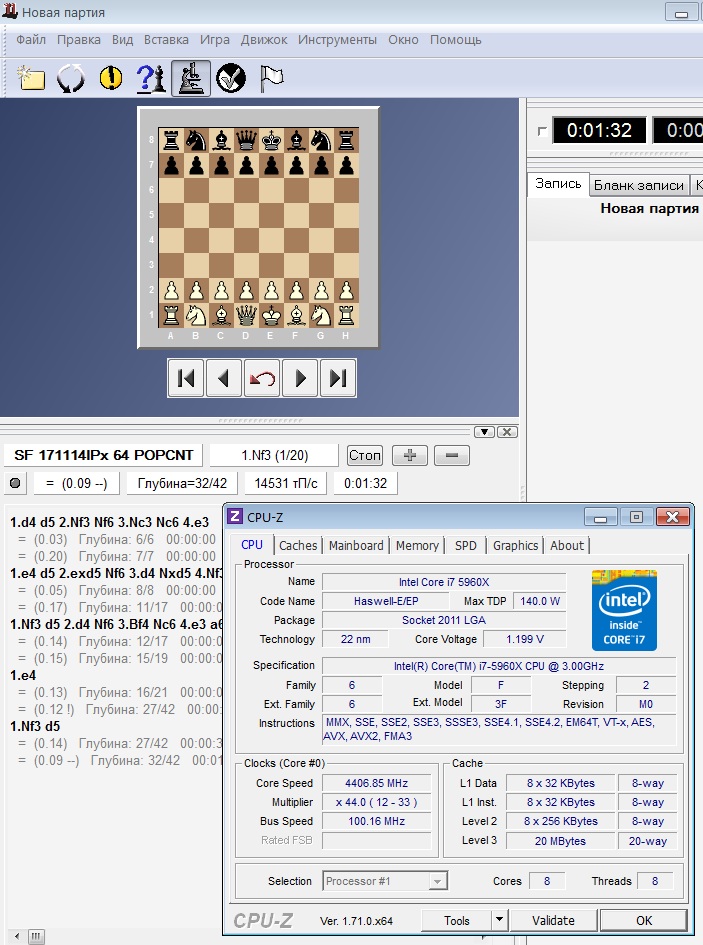Click the white king on e1
The width and height of the screenshot is (703, 945).
pos(271,315)
